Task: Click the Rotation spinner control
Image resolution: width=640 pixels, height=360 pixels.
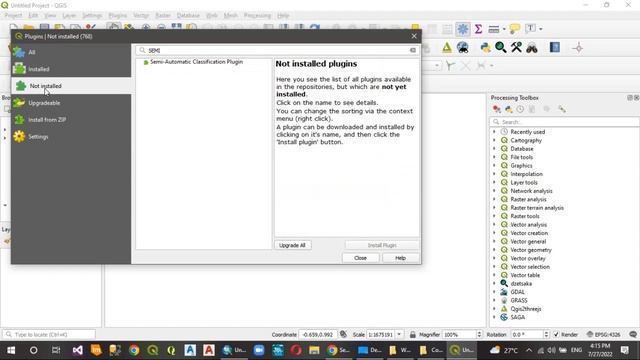Action: tap(546, 334)
